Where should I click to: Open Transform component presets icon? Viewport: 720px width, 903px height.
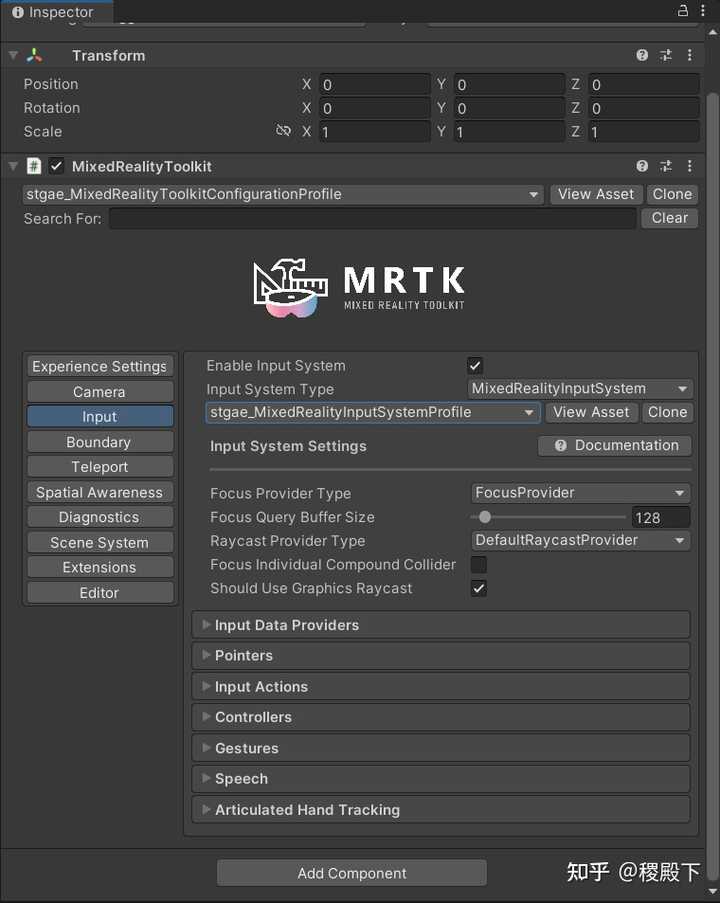click(666, 55)
